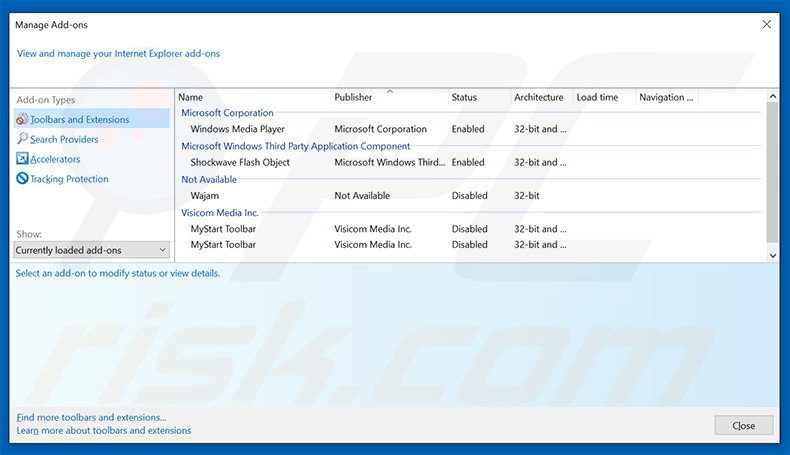Click the 32-bit architecture cell of Wajam

(x=526, y=196)
